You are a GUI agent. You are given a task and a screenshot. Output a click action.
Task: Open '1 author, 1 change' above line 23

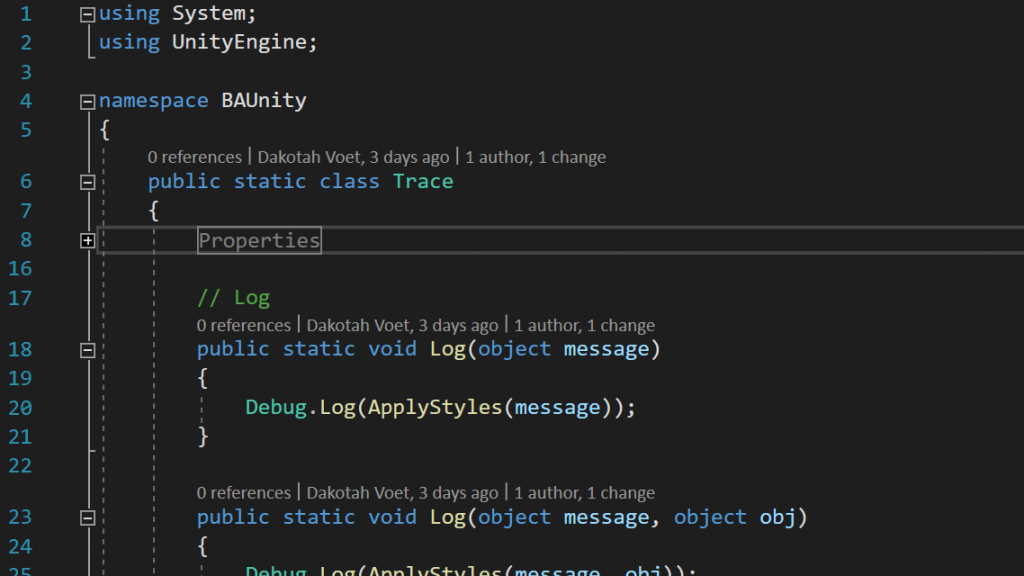[584, 493]
